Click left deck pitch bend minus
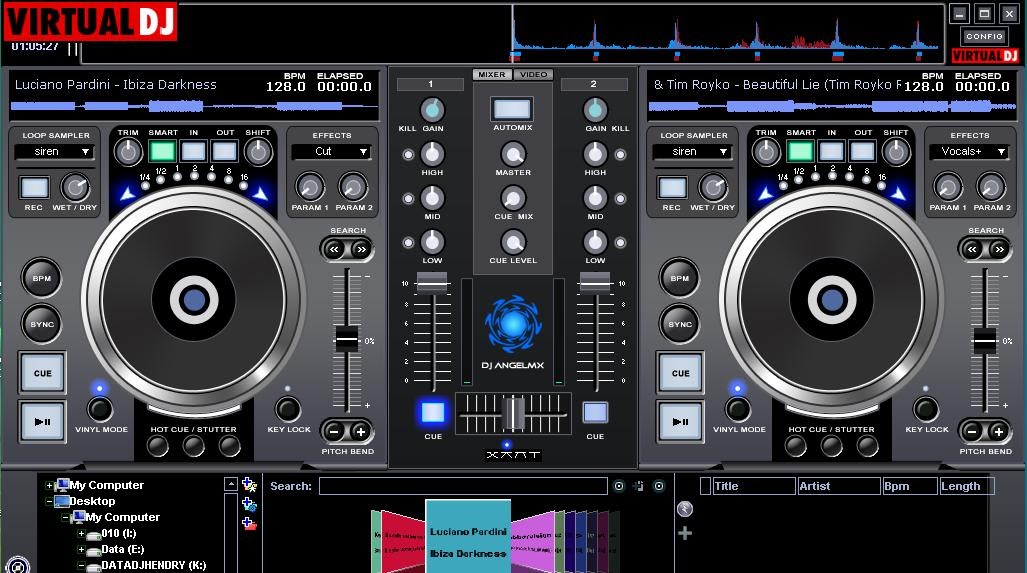Screen dimensions: 1027x573 (x=334, y=432)
